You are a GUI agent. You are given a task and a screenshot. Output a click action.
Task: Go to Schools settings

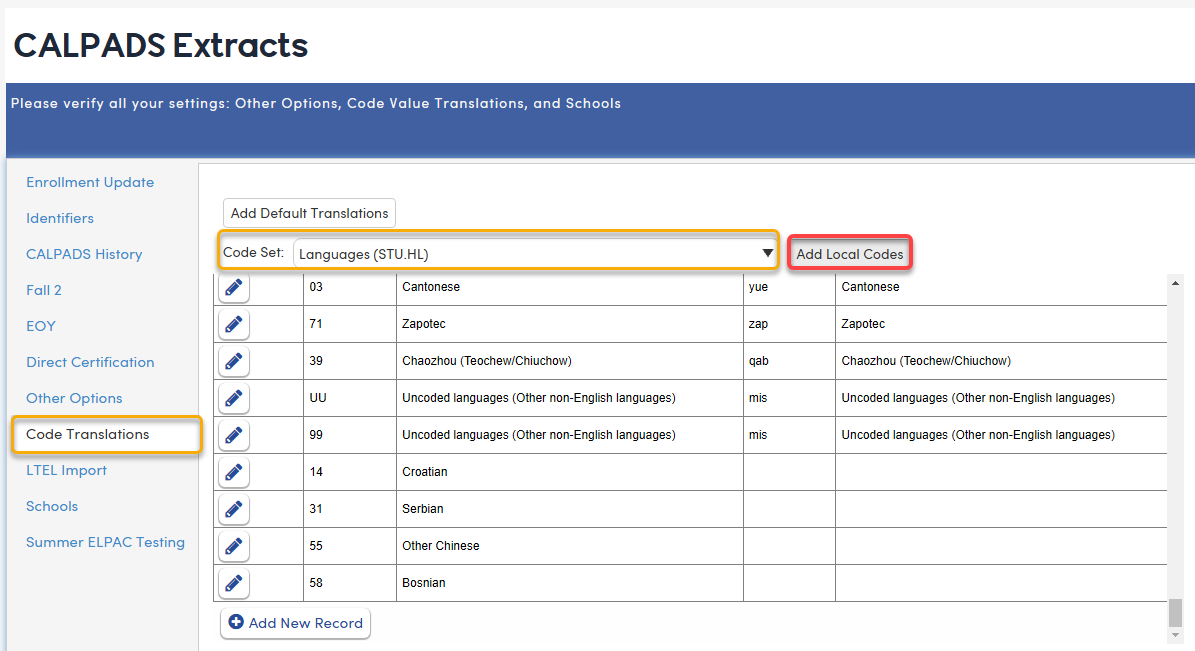click(x=52, y=506)
